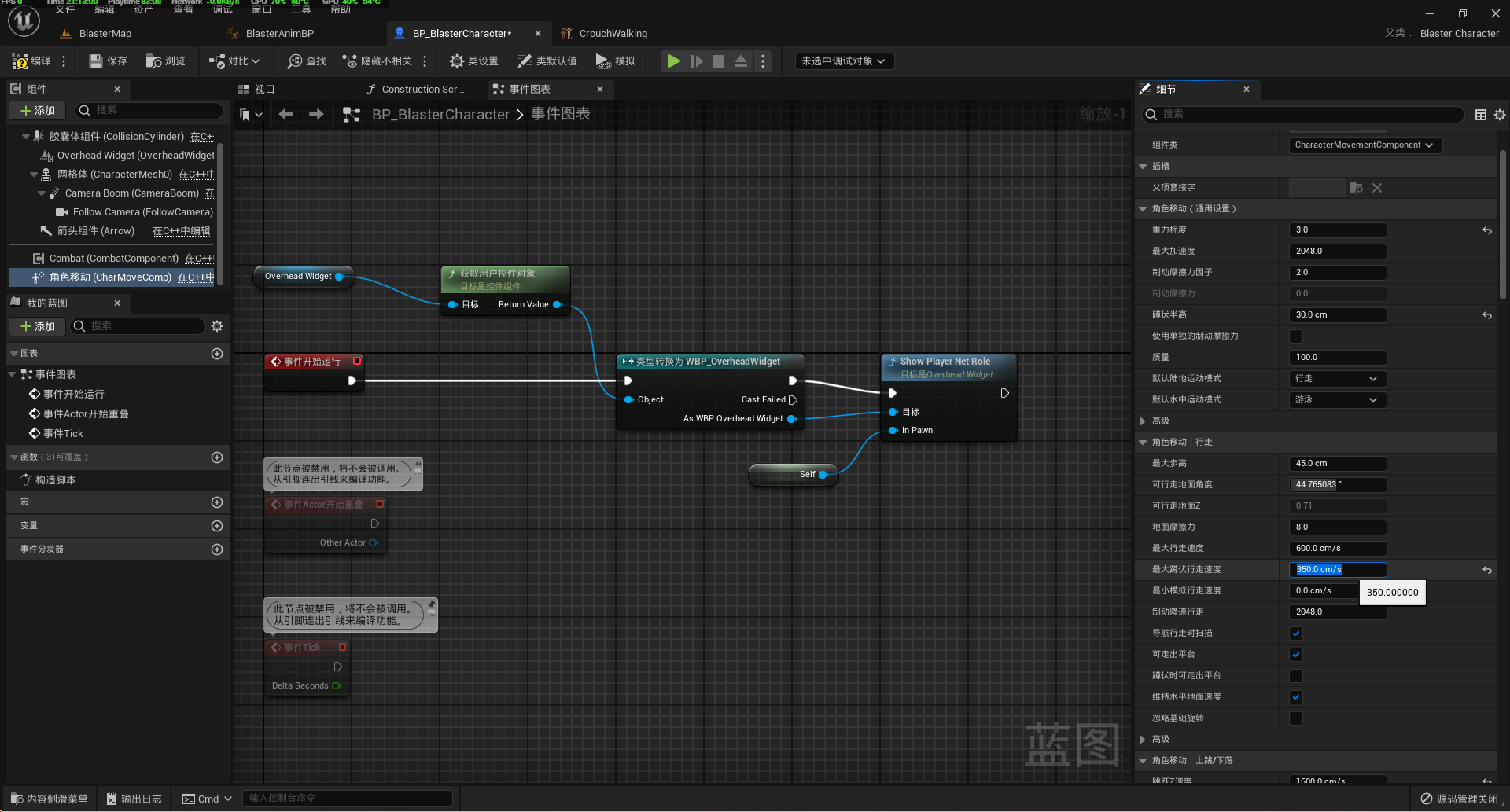Save the blueprint with 保存
This screenshot has height=812, width=1510.
click(108, 61)
